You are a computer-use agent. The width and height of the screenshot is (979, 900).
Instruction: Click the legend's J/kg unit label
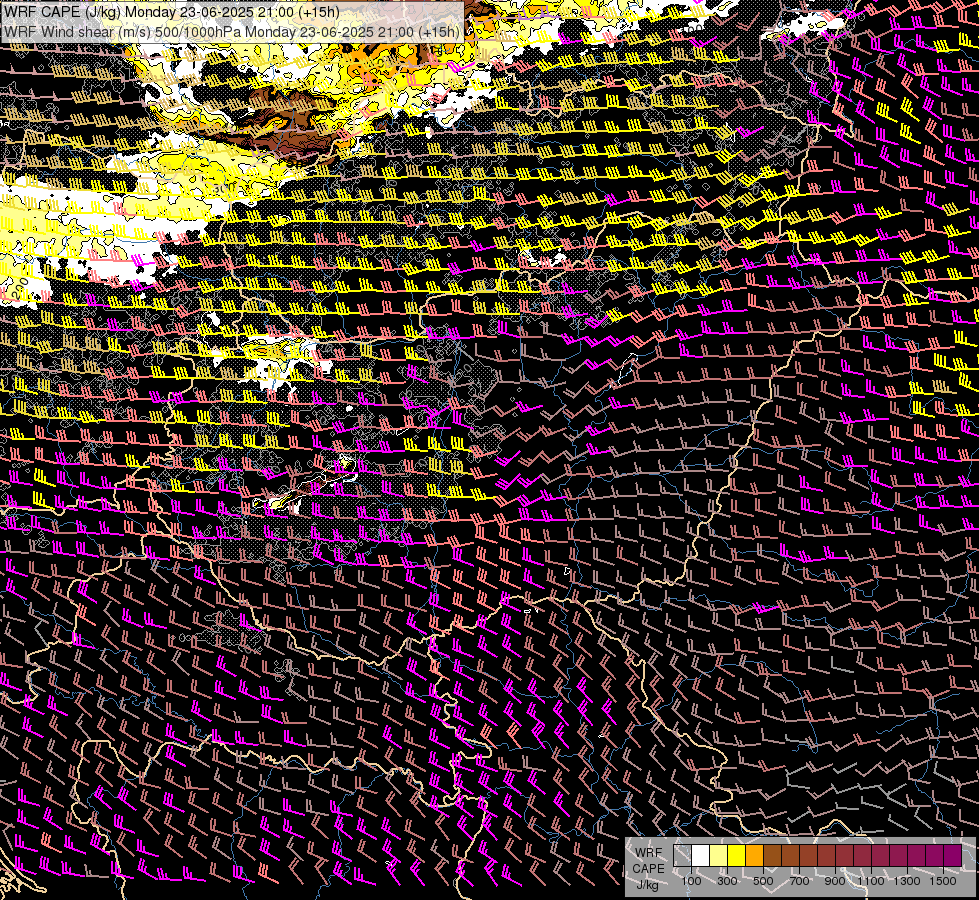coord(647,886)
